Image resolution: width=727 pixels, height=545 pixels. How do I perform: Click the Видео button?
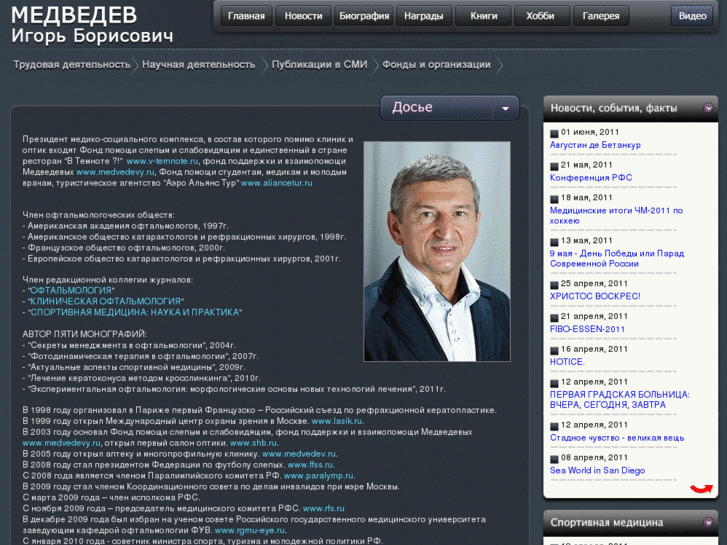point(692,16)
